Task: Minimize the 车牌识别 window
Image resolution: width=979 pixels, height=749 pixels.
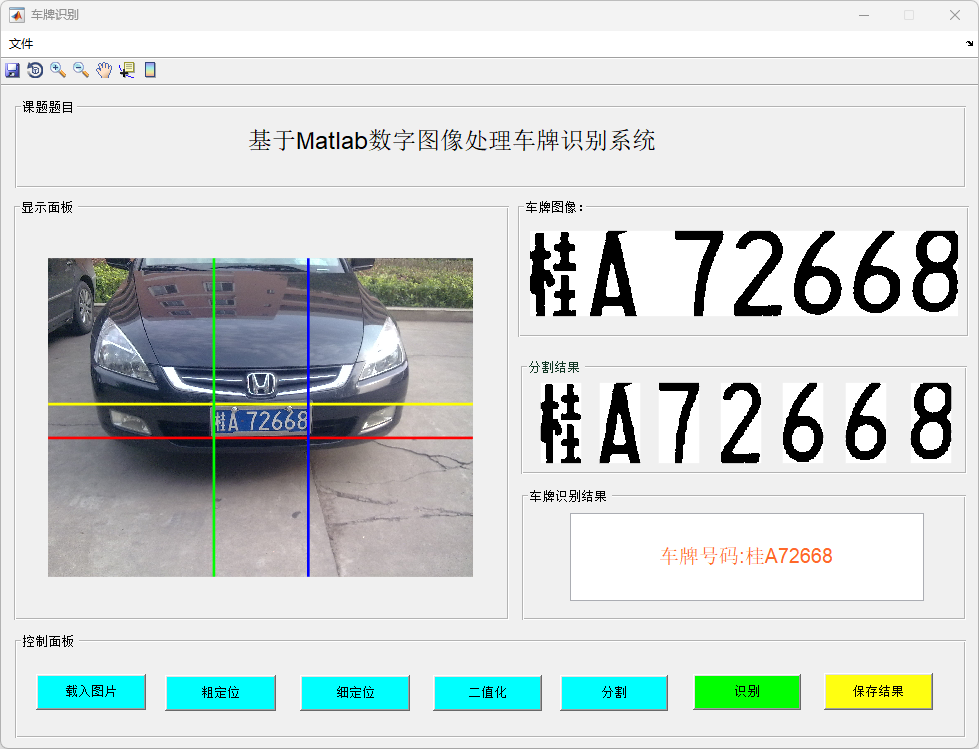Action: [863, 15]
